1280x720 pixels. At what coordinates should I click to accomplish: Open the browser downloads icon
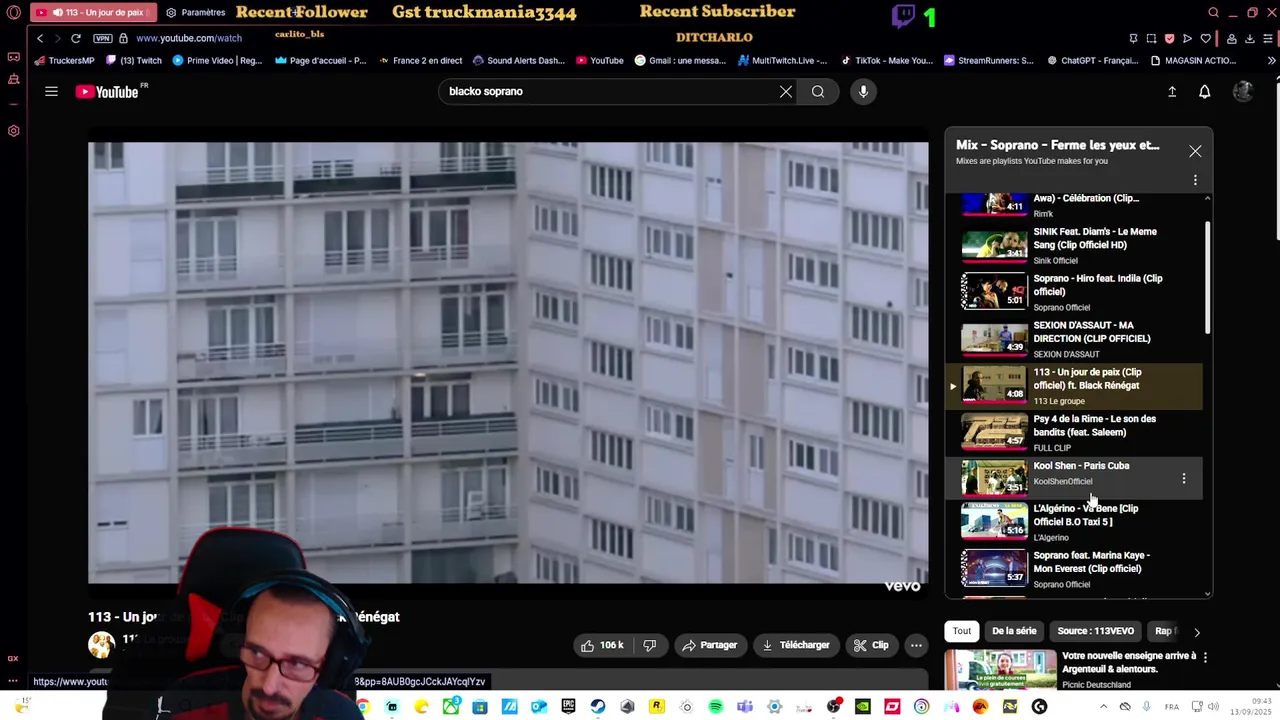pos(1250,38)
